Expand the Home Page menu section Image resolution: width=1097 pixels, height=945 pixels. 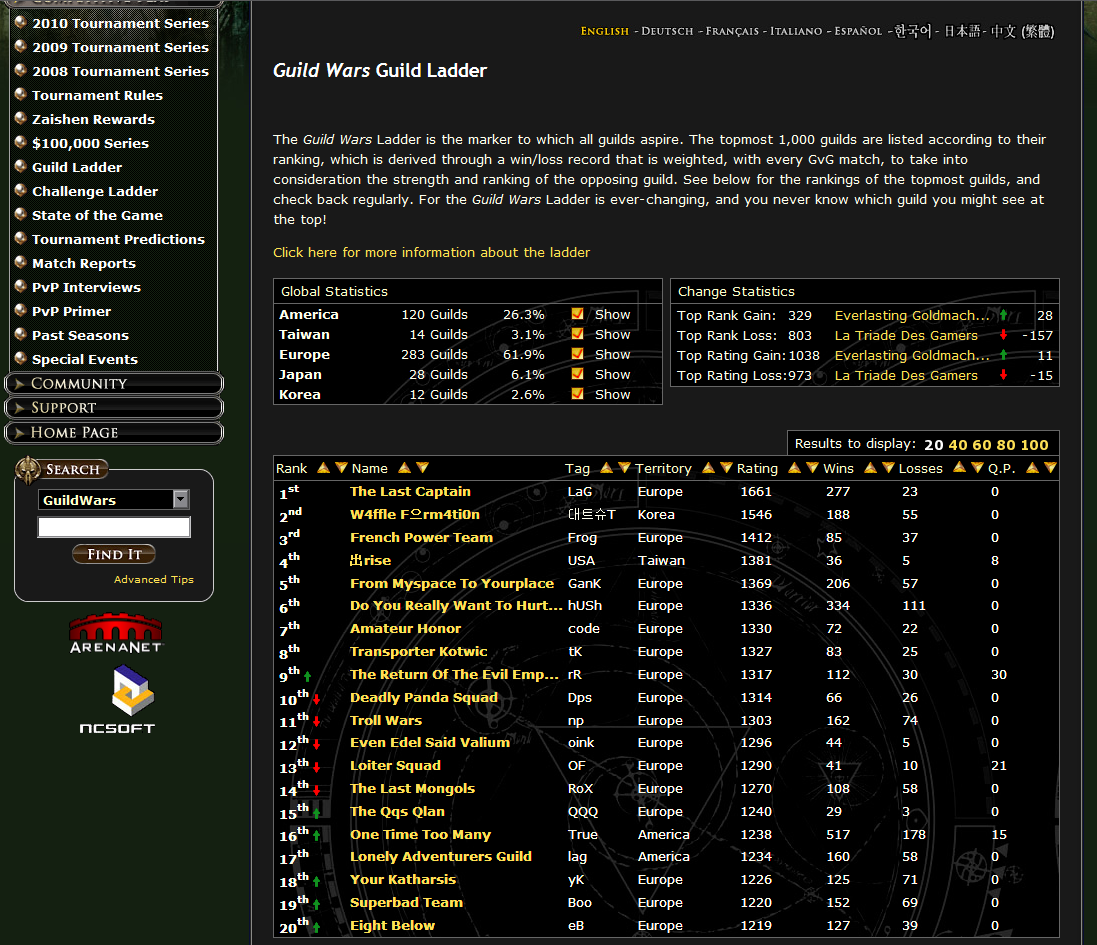click(113, 432)
